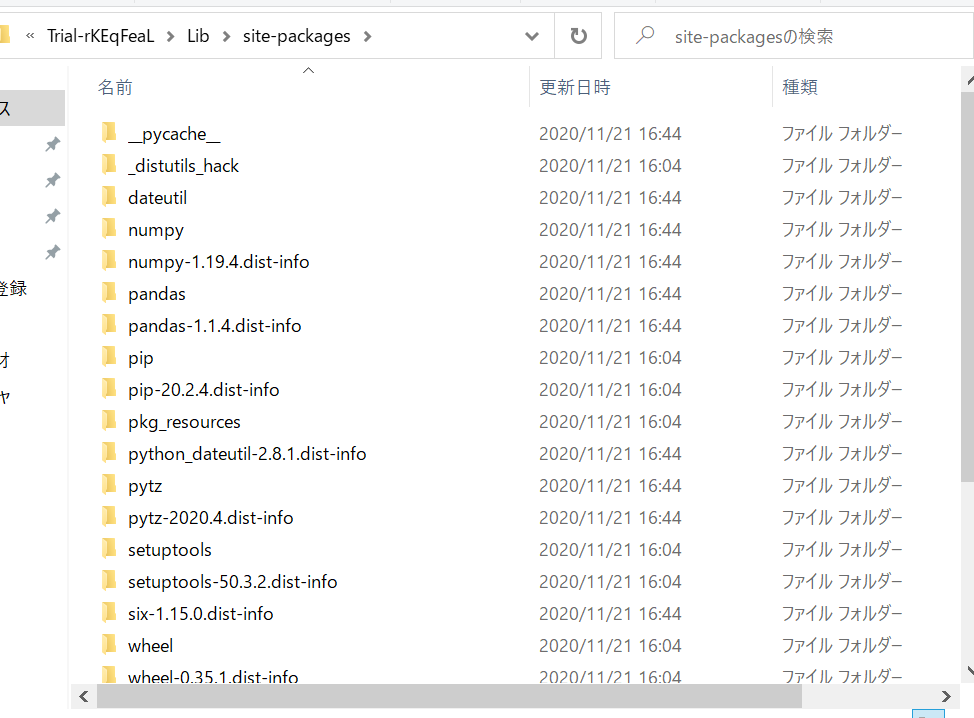Select the __pycache__ folder icon
This screenshot has width=974, height=718.
tap(109, 132)
